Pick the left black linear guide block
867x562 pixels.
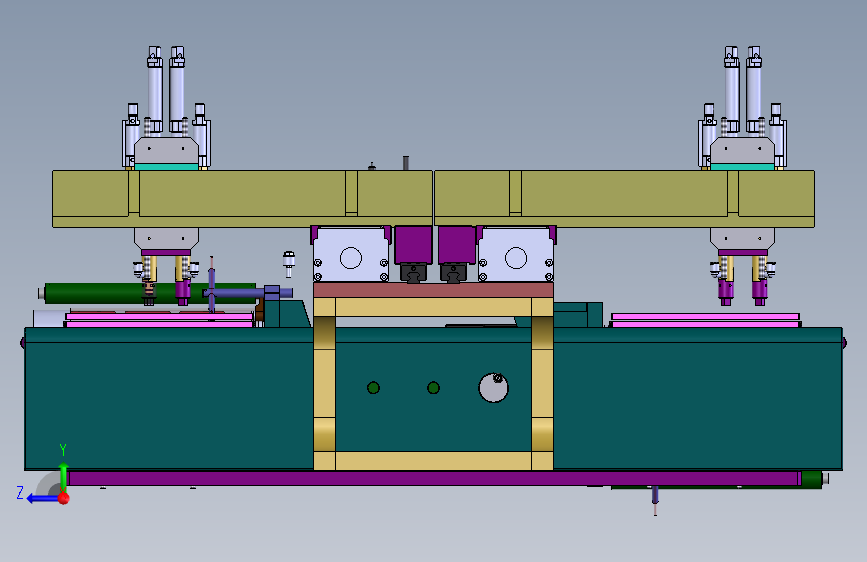(x=414, y=273)
